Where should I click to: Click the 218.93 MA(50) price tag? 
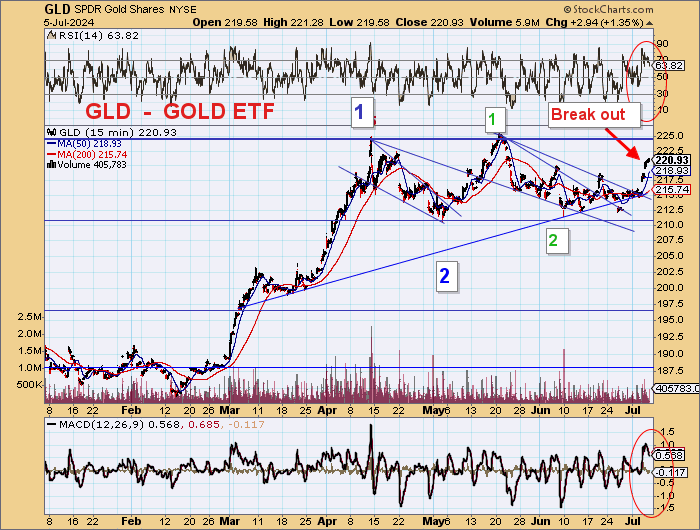tap(671, 171)
